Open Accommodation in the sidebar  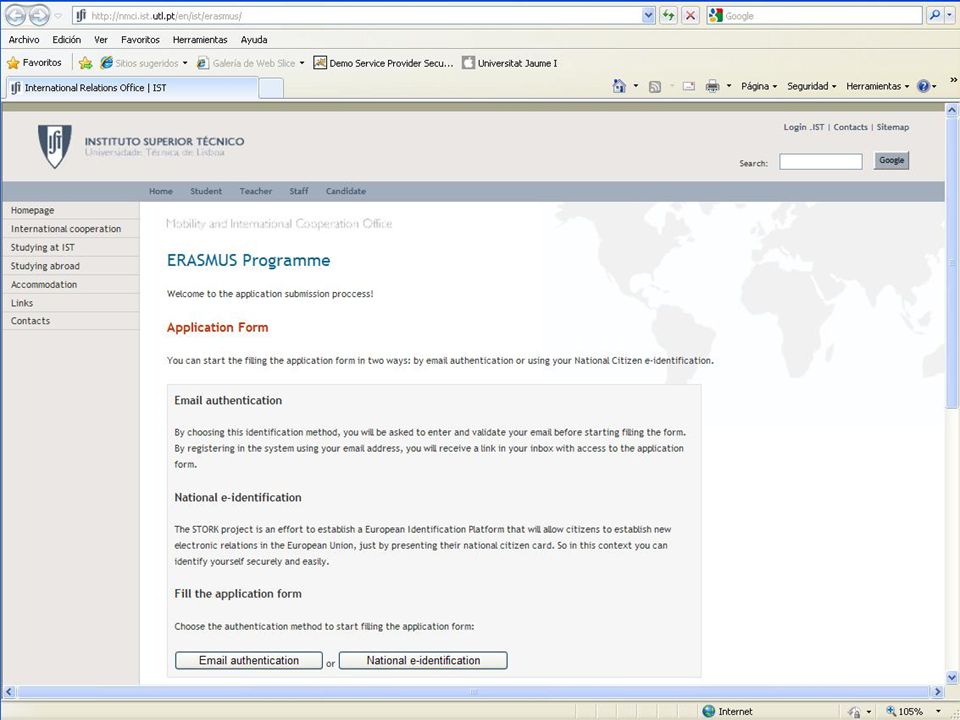[70, 284]
